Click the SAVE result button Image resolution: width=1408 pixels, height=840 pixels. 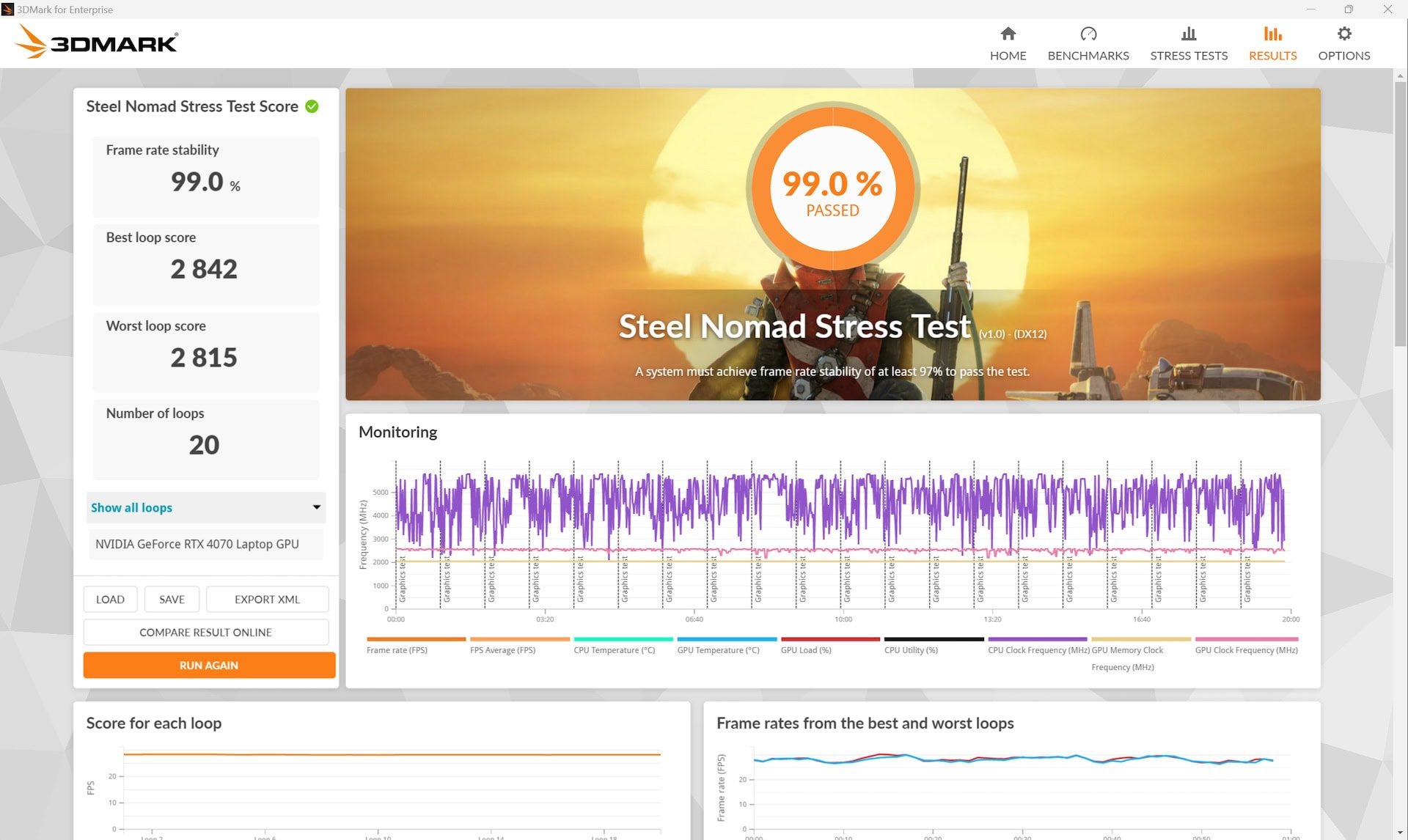pos(172,599)
